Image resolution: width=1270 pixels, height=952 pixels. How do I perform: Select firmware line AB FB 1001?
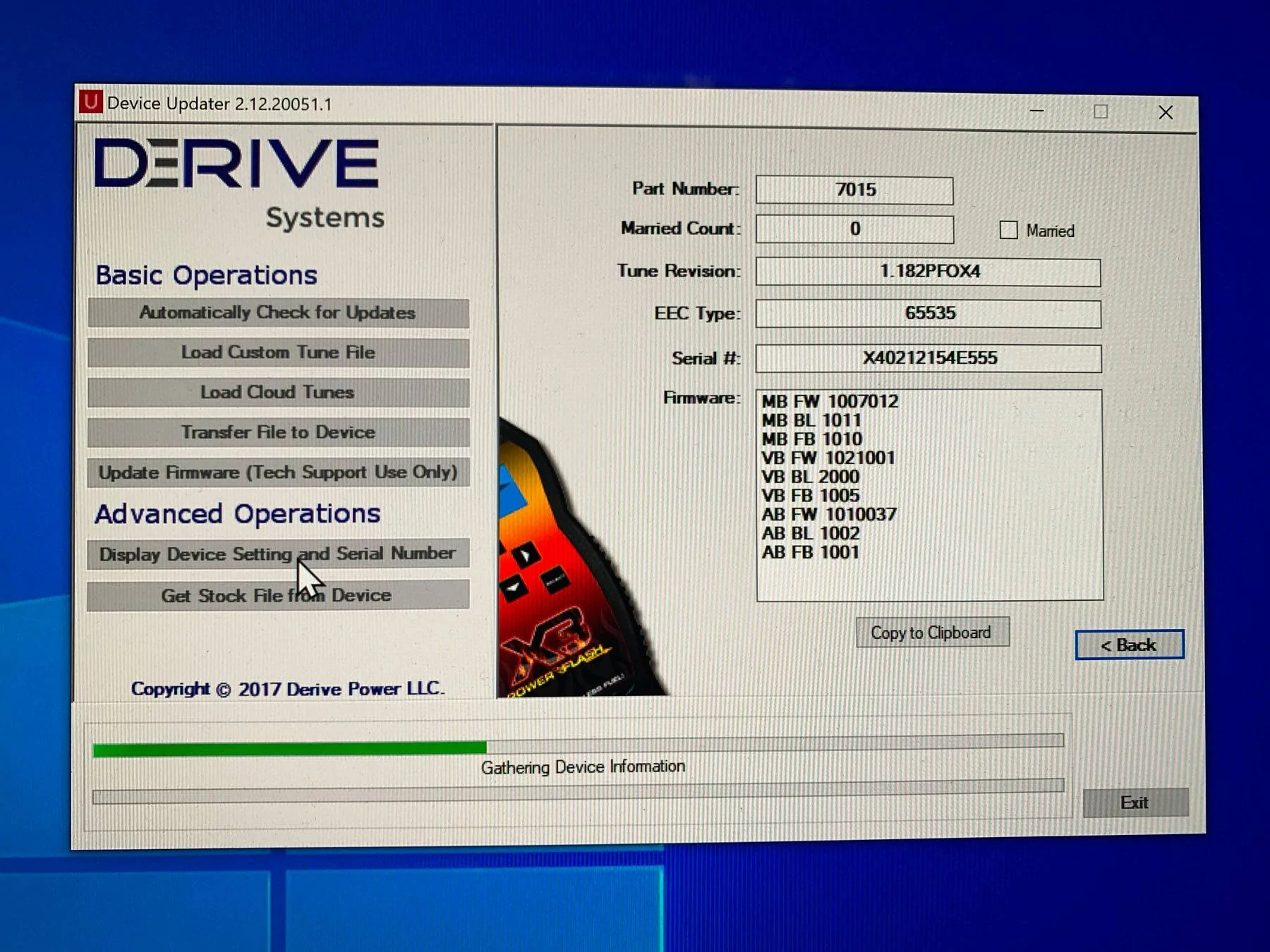click(x=810, y=552)
